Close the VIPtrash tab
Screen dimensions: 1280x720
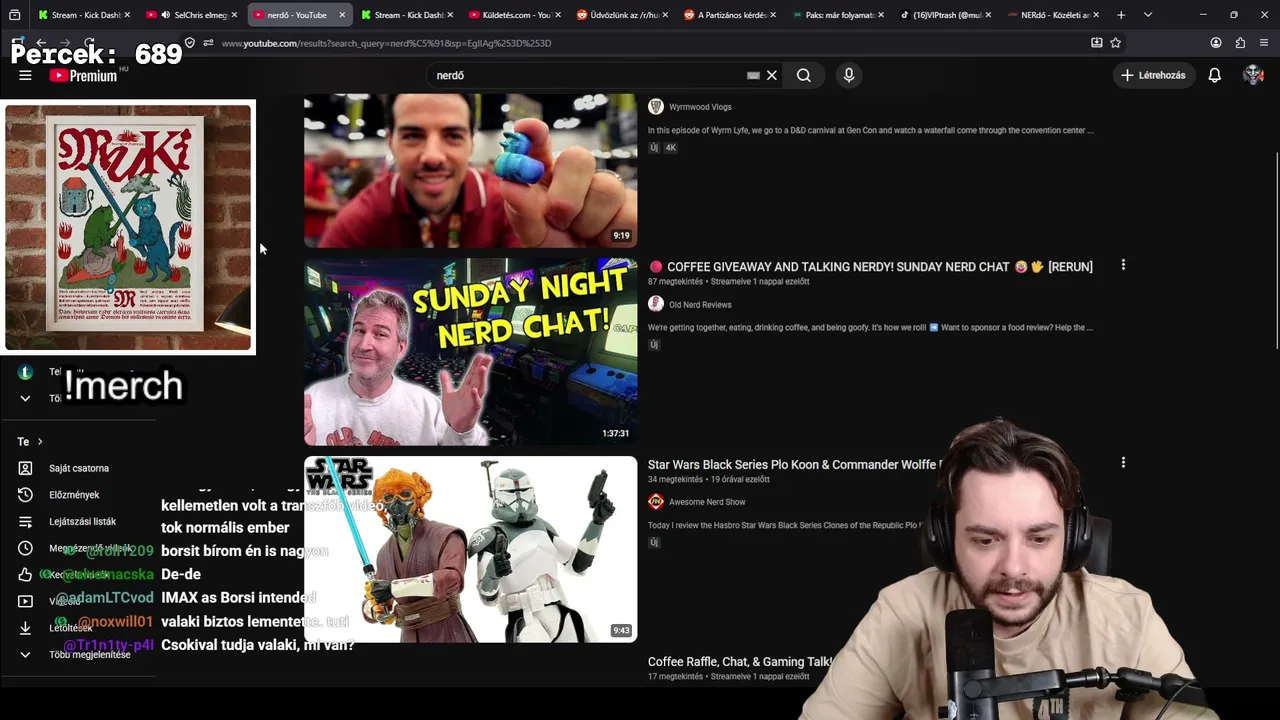[988, 15]
